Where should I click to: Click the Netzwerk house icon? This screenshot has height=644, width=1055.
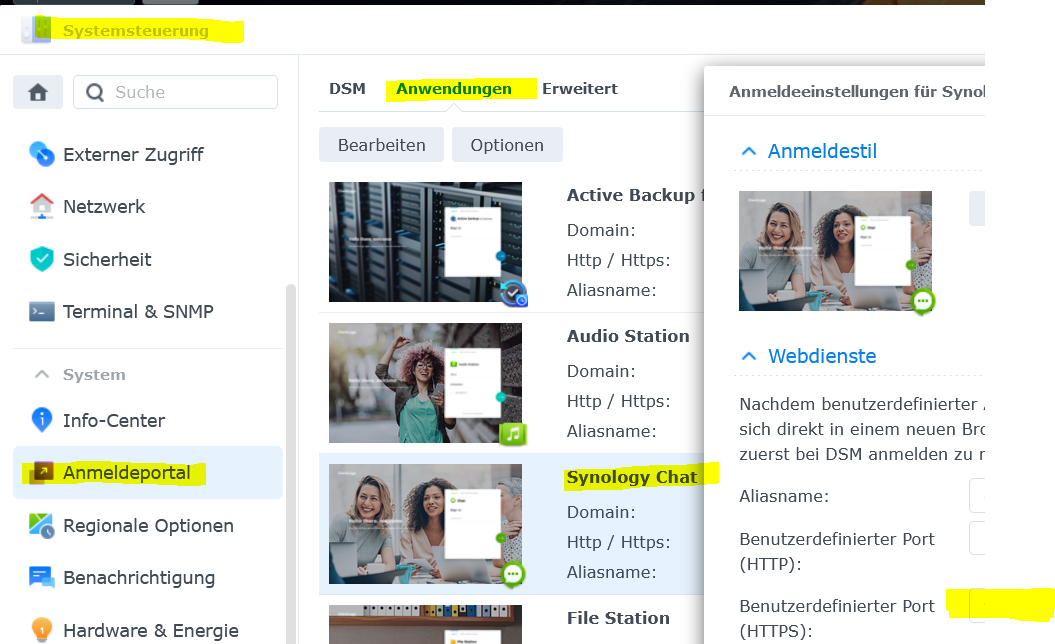pos(42,207)
